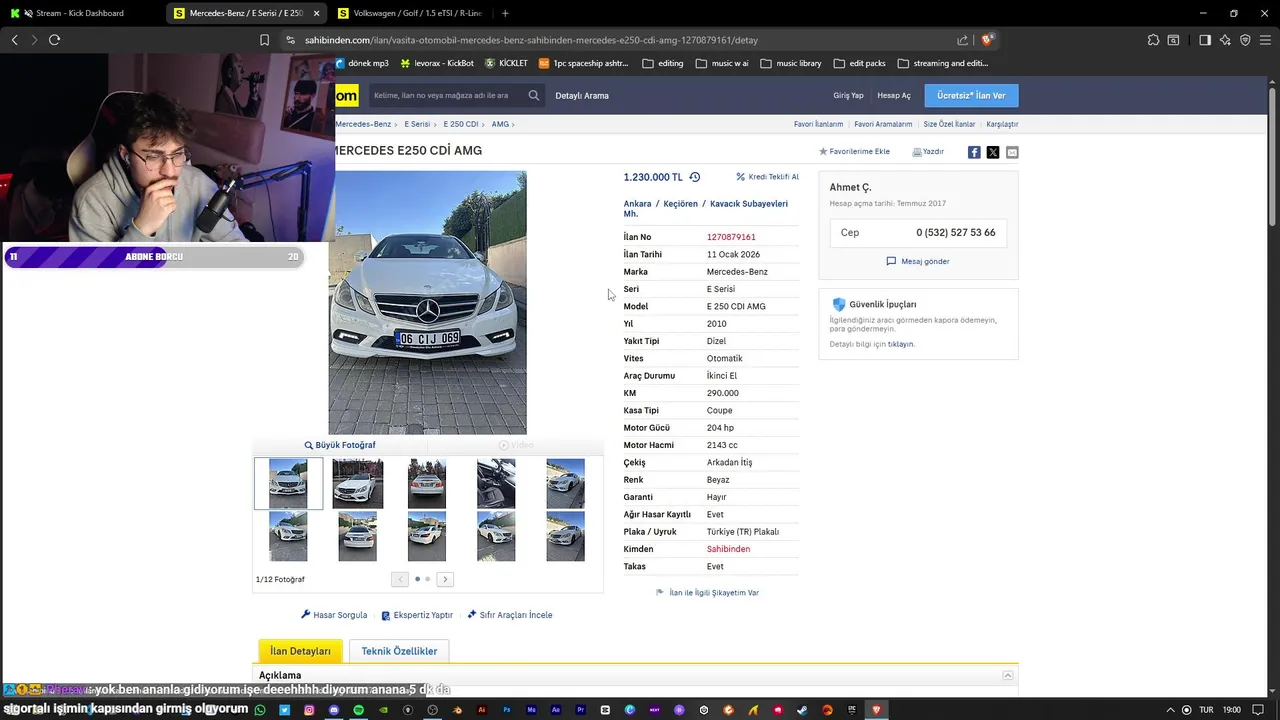The width and height of the screenshot is (1280, 720).
Task: Open Hasar Sorgula link
Action: 334,615
